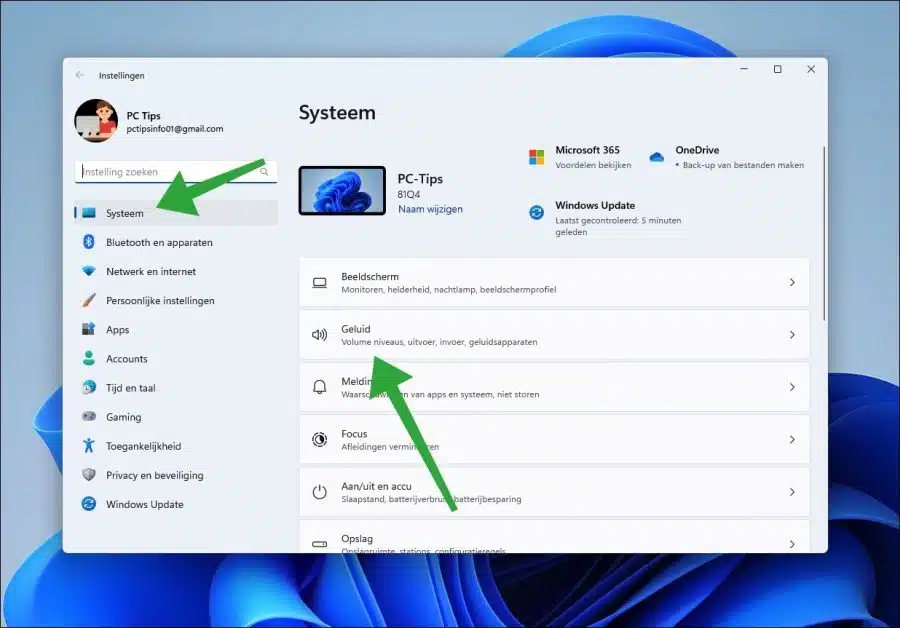Screen dimensions: 900x628
Task: Click the PC-Tips device wallpaper thumbnail
Action: (x=342, y=191)
